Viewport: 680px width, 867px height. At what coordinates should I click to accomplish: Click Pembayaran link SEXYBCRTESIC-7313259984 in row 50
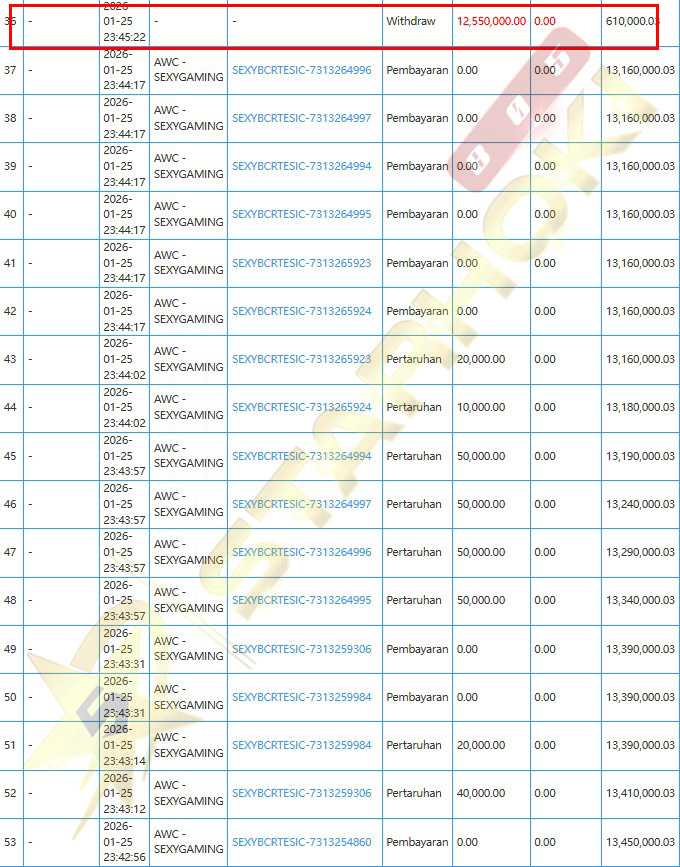pyautogui.click(x=301, y=697)
